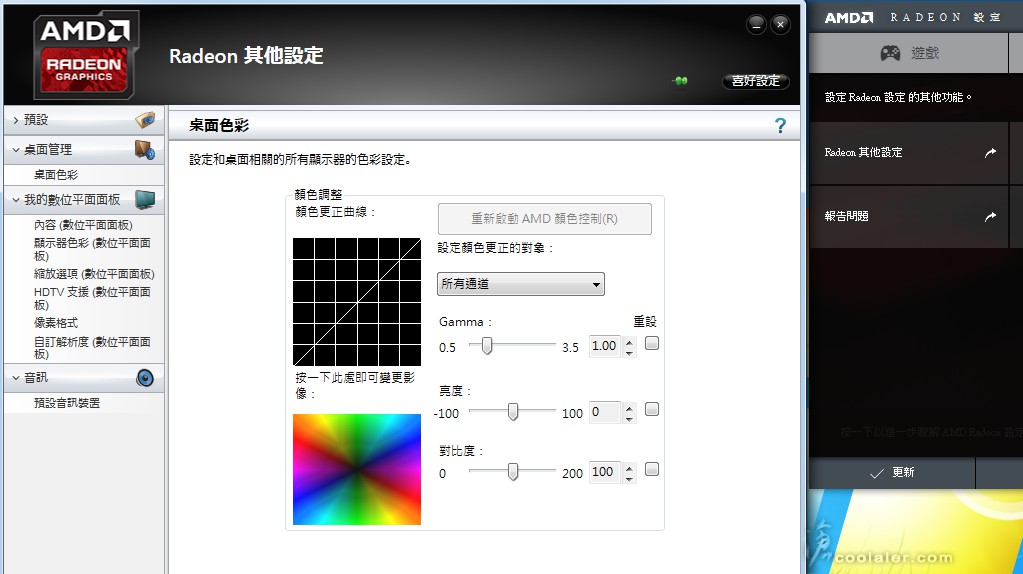Screen dimensions: 1023x574
Task: Increase 對比度 value with up arrow
Action: click(x=629, y=468)
